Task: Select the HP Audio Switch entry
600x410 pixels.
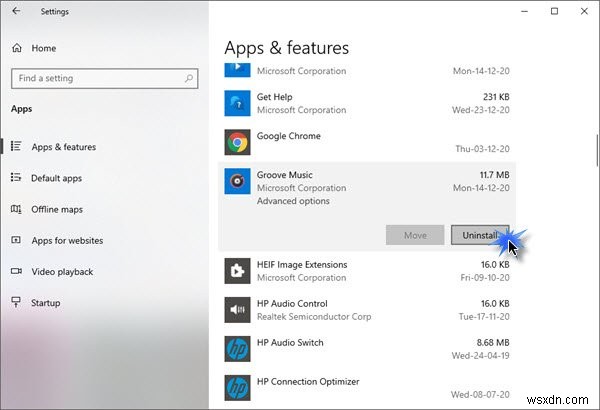Action: 367,349
